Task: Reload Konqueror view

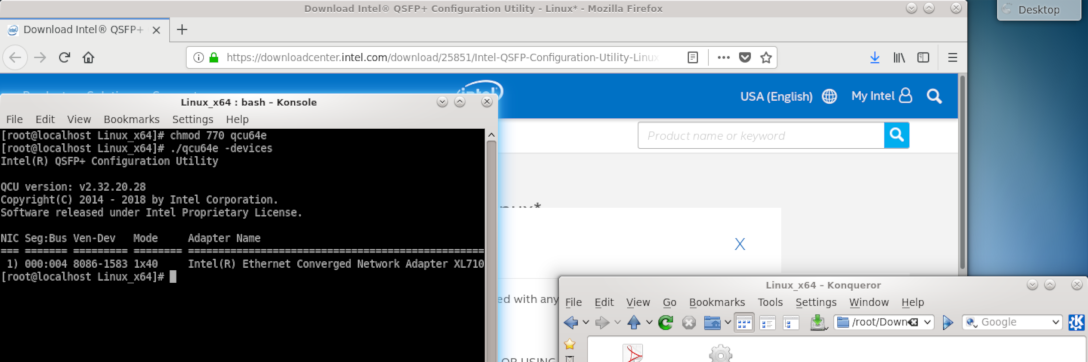Action: (x=665, y=322)
